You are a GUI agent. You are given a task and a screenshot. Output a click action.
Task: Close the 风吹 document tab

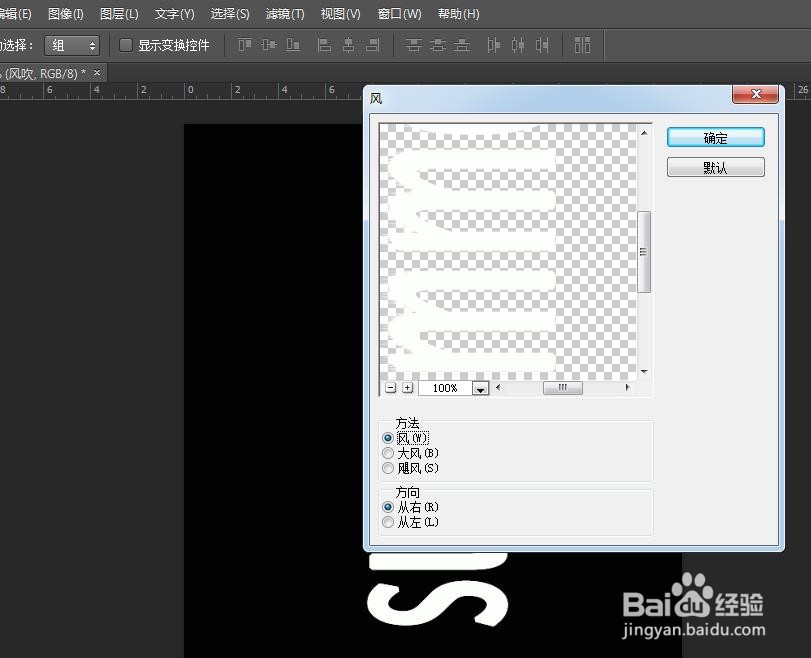(97, 73)
